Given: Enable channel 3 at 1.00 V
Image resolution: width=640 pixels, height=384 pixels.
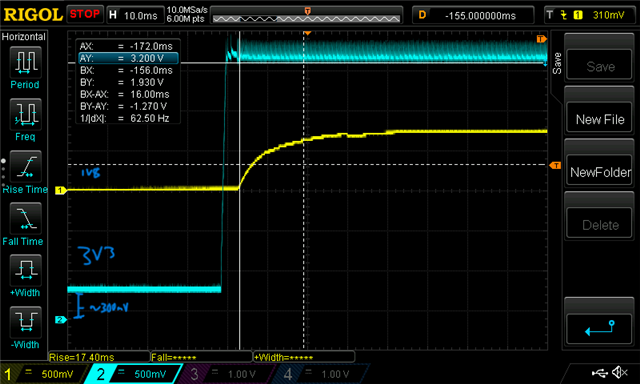Looking at the screenshot, I should click(x=227, y=374).
